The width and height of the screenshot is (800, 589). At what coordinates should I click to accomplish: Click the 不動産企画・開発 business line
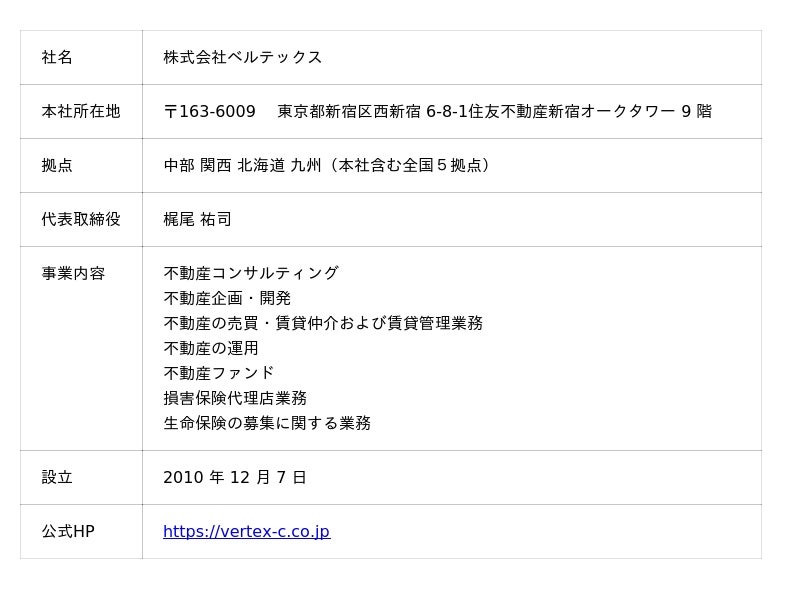227,299
